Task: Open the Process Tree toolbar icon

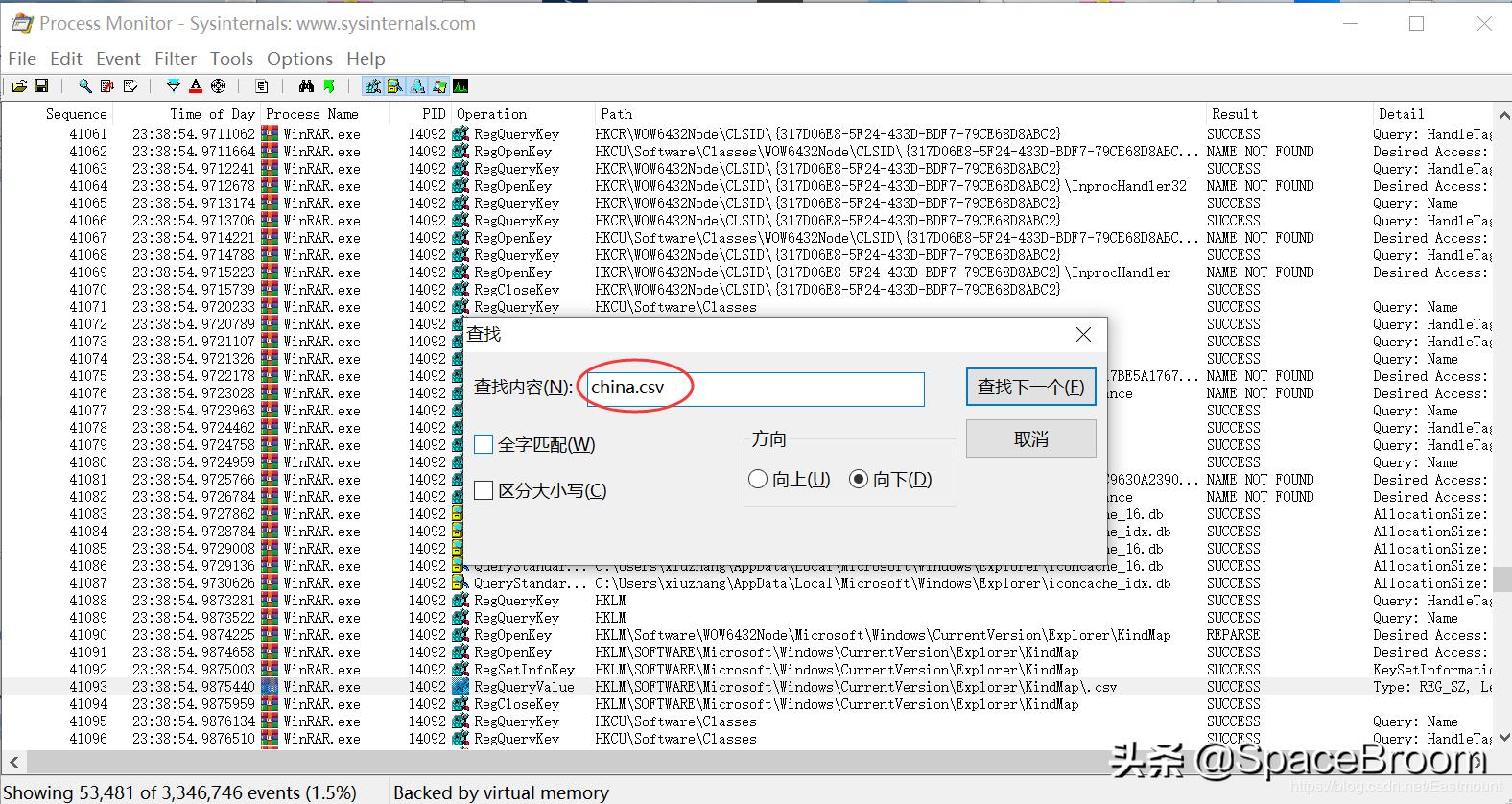Action: [x=262, y=86]
